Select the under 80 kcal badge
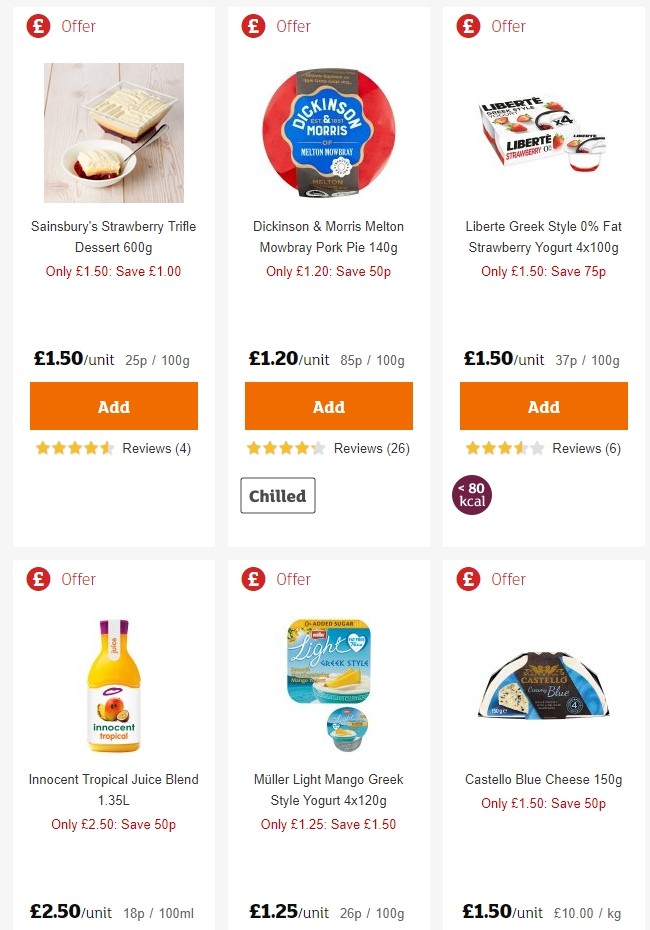The width and height of the screenshot is (650, 930). (x=471, y=494)
